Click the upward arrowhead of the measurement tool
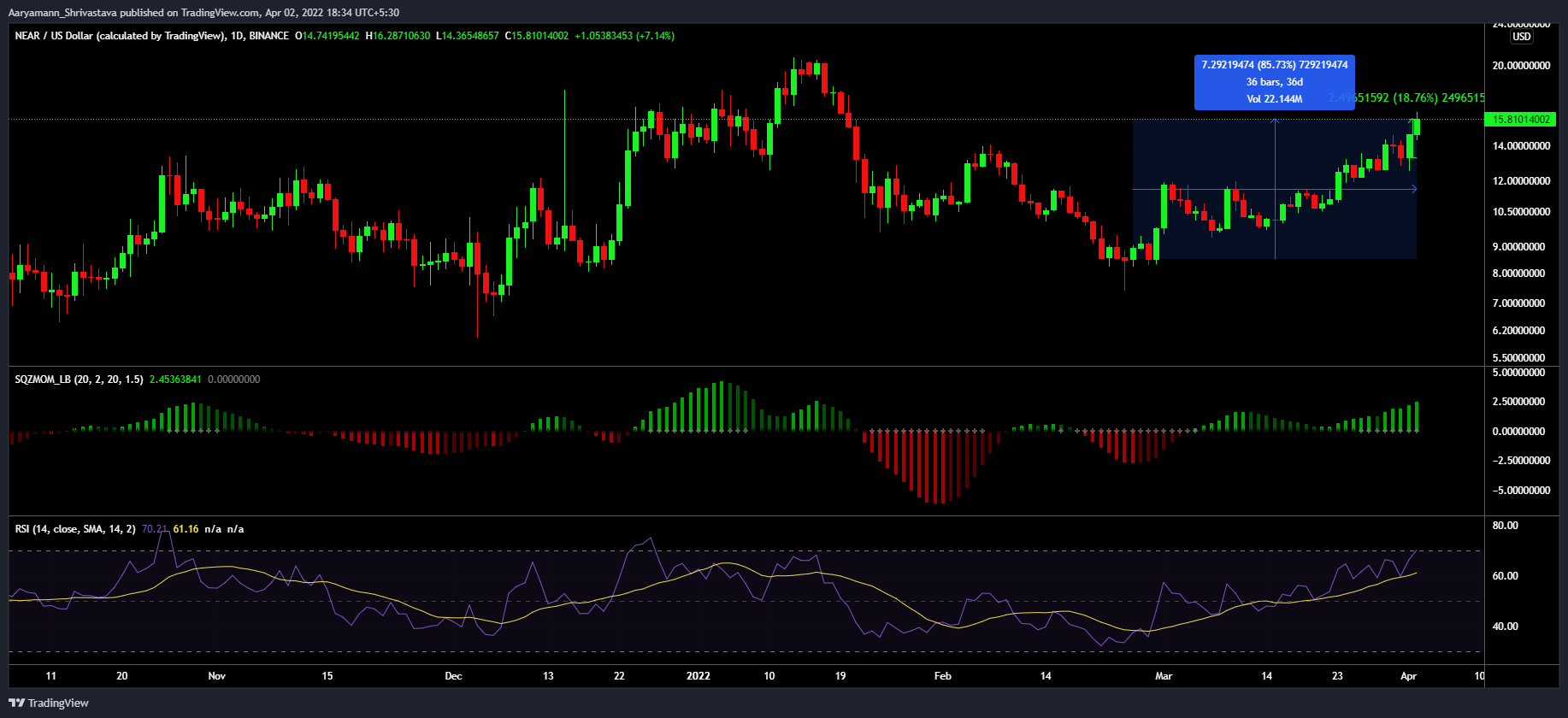The width and height of the screenshot is (1568, 718). 1275,121
